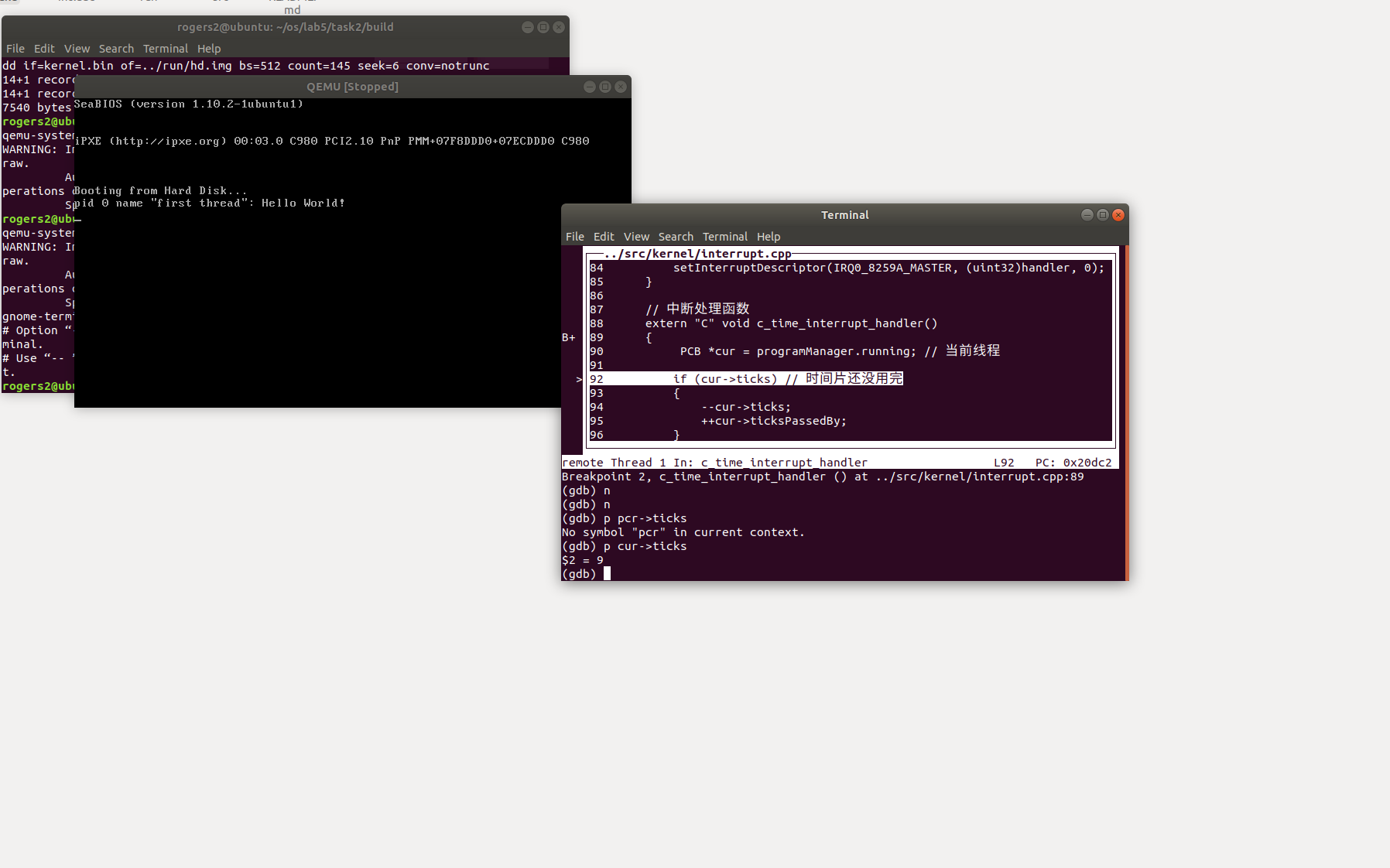
Task: Click the B+ breakpoint marker at line 89
Action: point(569,338)
